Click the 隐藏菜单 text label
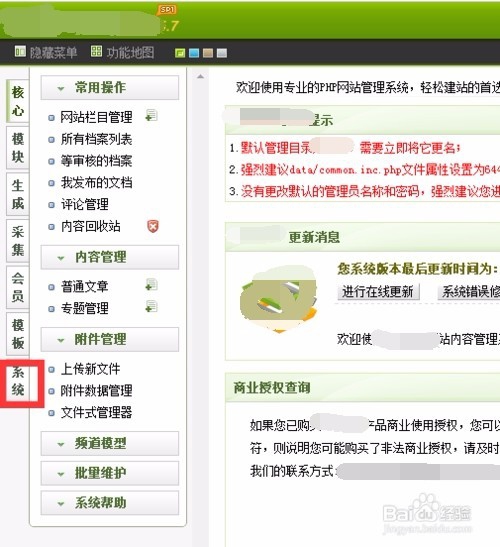 tap(53, 53)
